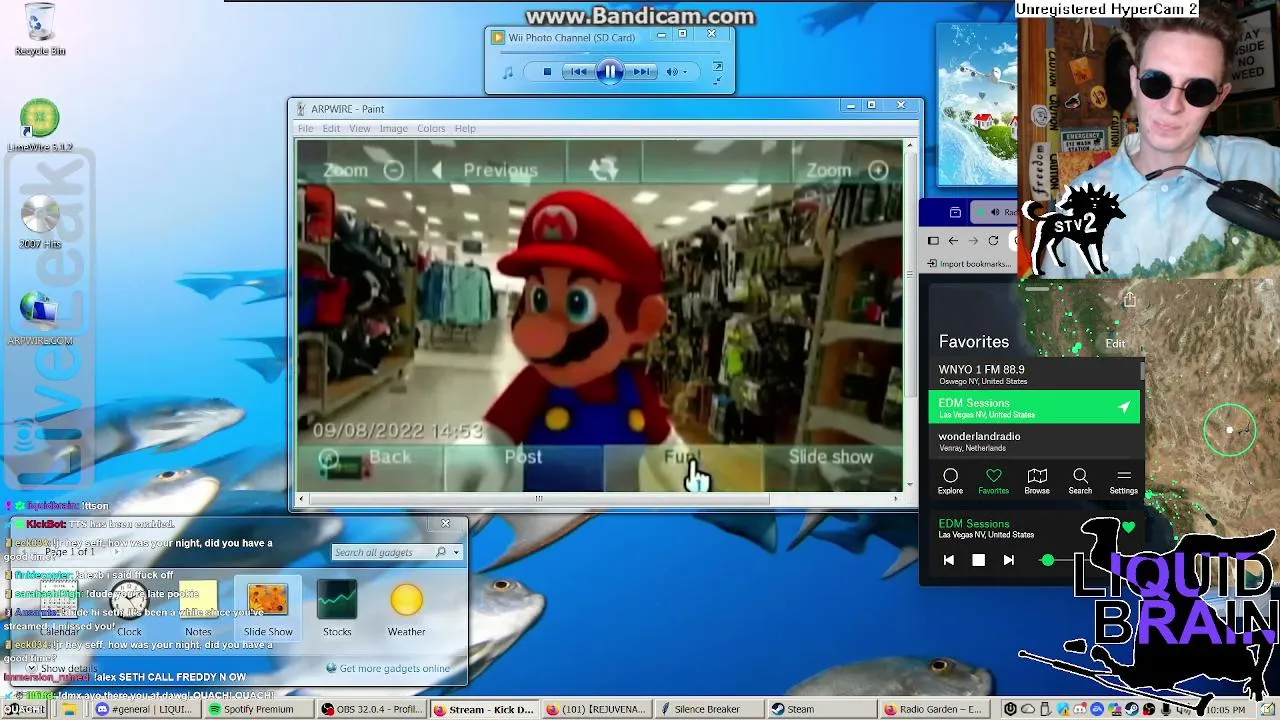Image resolution: width=1280 pixels, height=720 pixels.
Task: Skip to next station in Radio Garden
Action: point(1008,561)
